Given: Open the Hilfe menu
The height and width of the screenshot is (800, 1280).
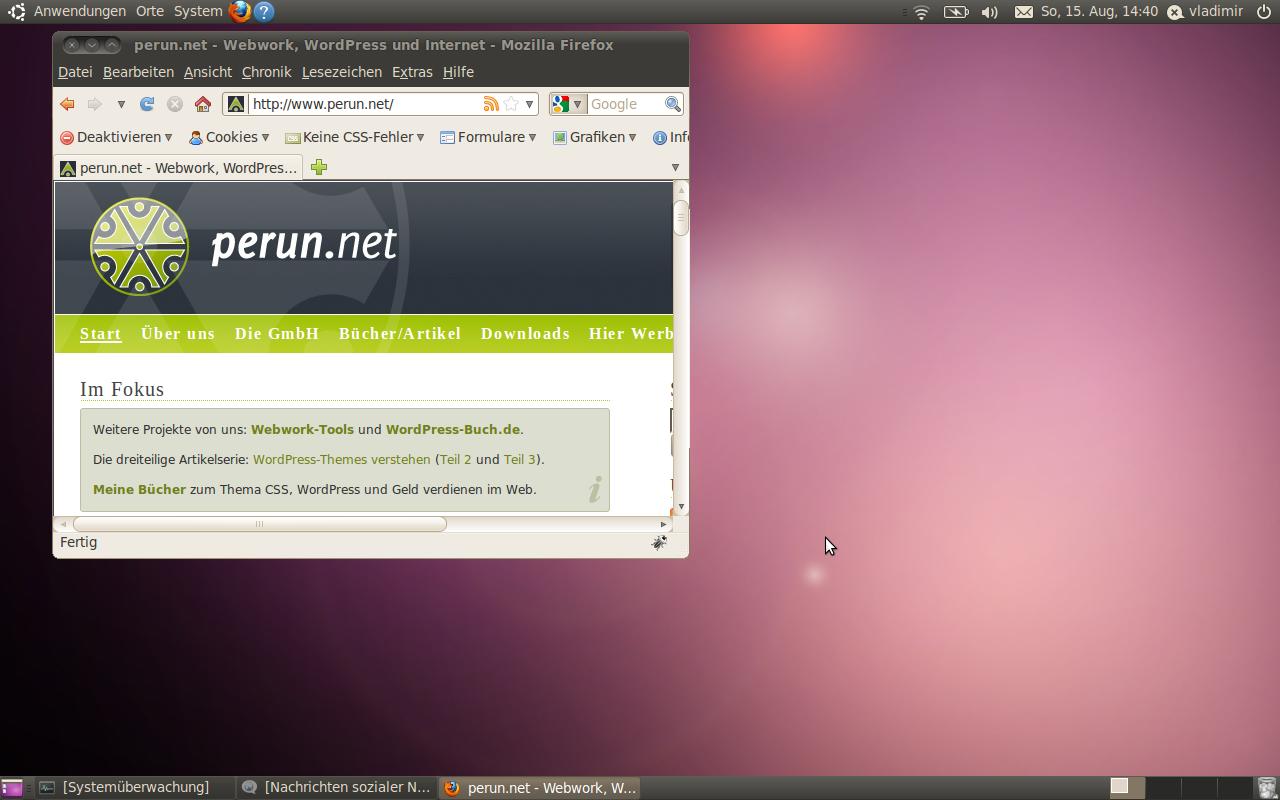Looking at the screenshot, I should 458,72.
